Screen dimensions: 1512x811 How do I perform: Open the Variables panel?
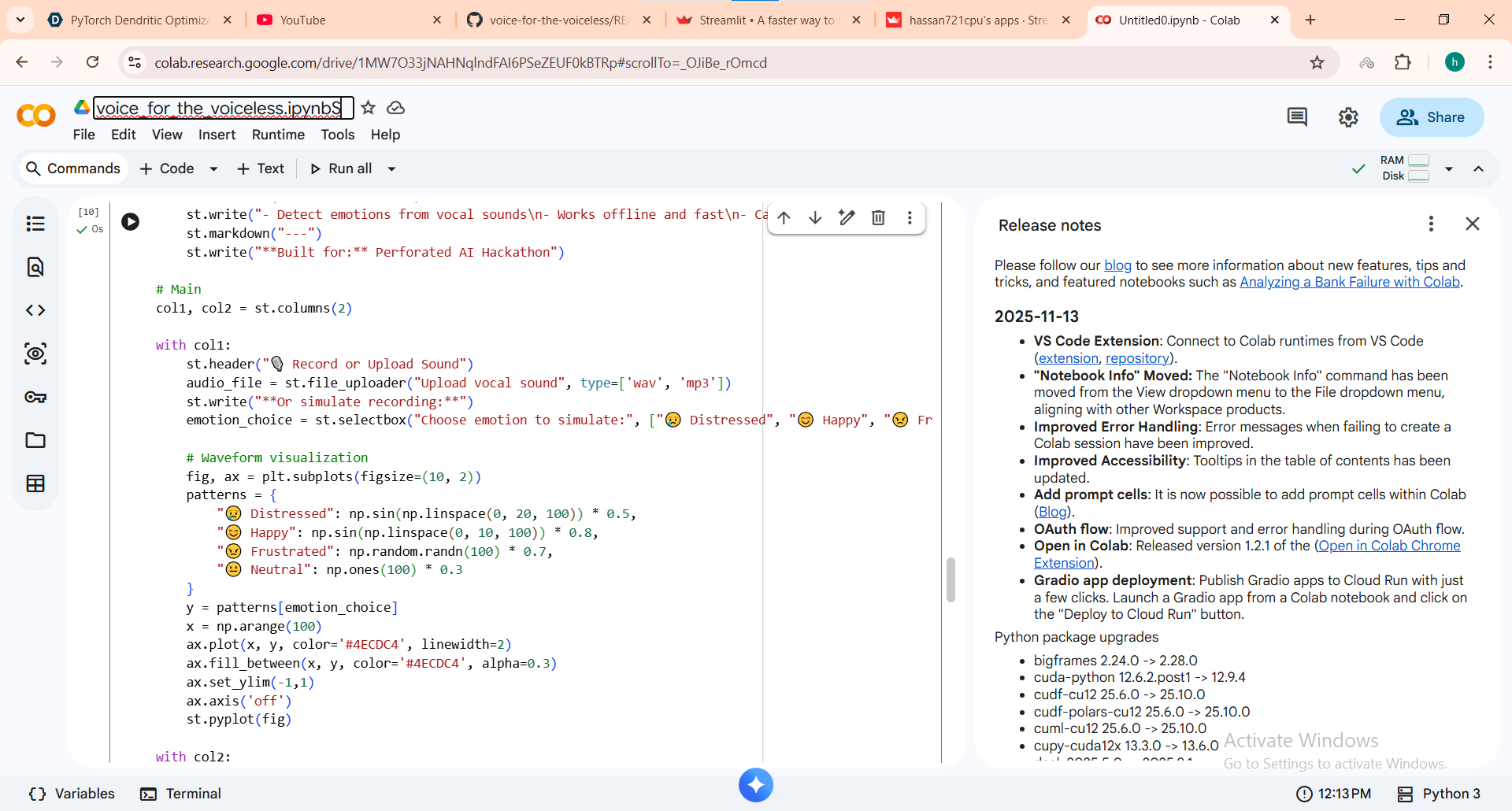click(x=72, y=794)
